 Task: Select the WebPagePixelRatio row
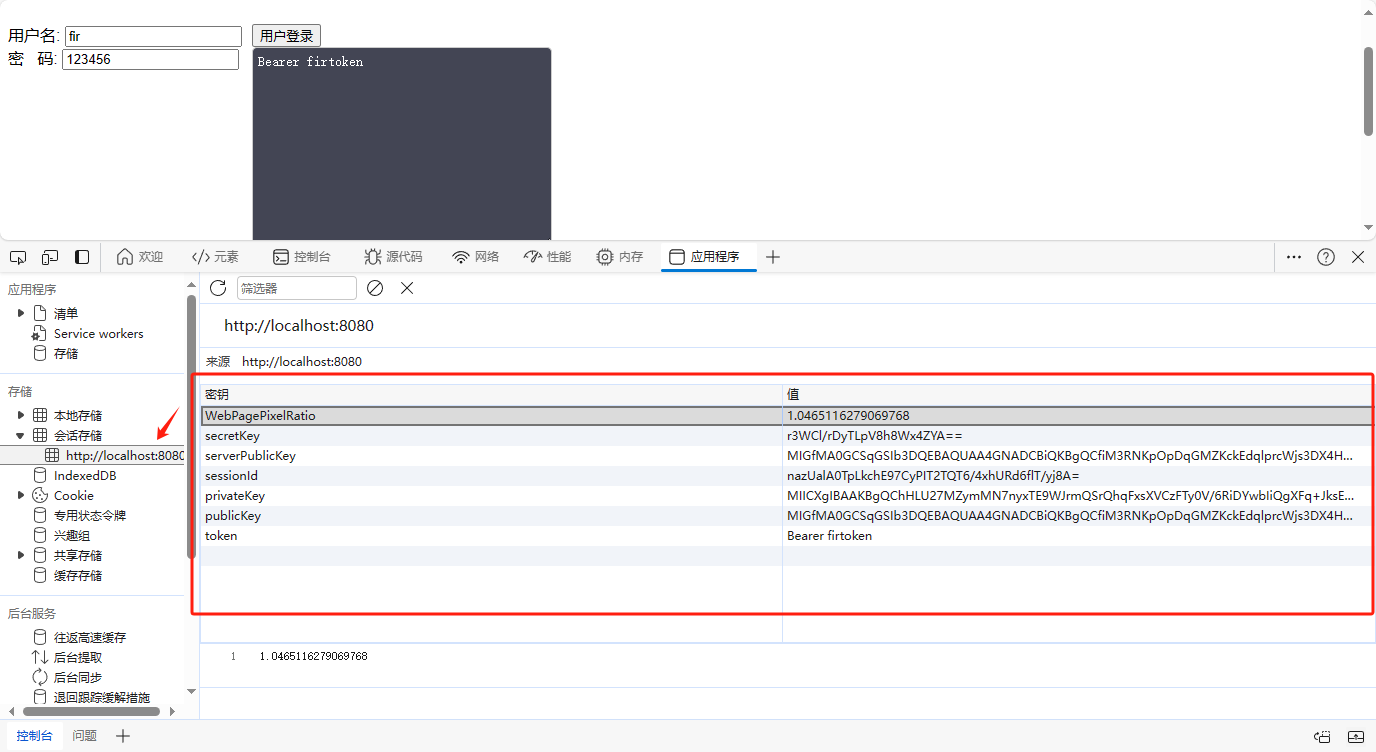786,415
